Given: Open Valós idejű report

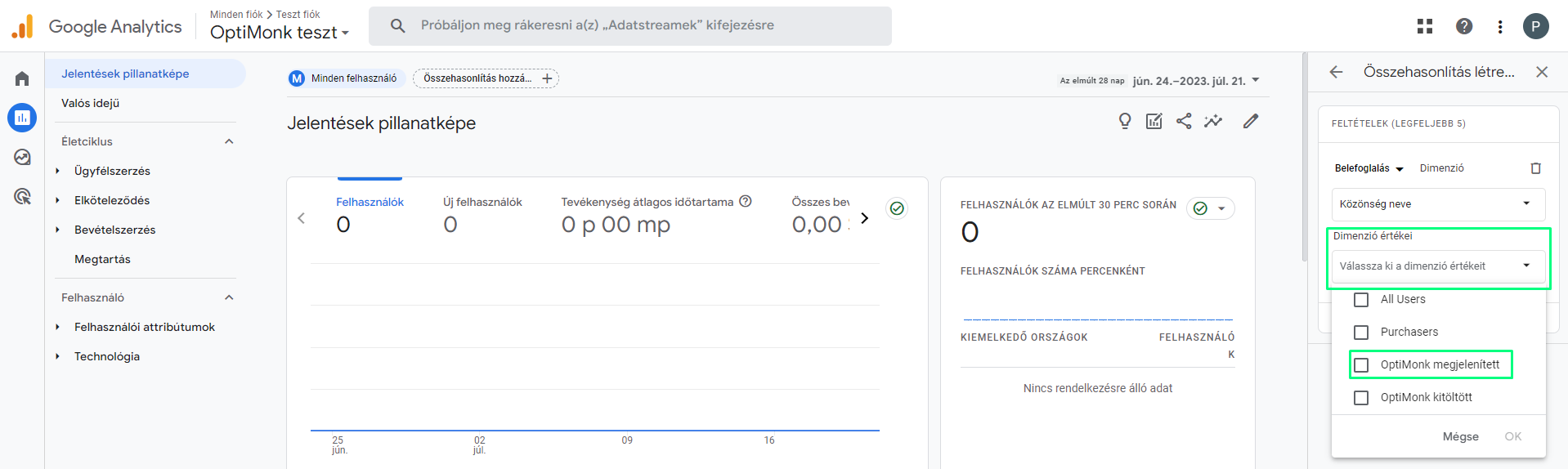Looking at the screenshot, I should pyautogui.click(x=90, y=103).
